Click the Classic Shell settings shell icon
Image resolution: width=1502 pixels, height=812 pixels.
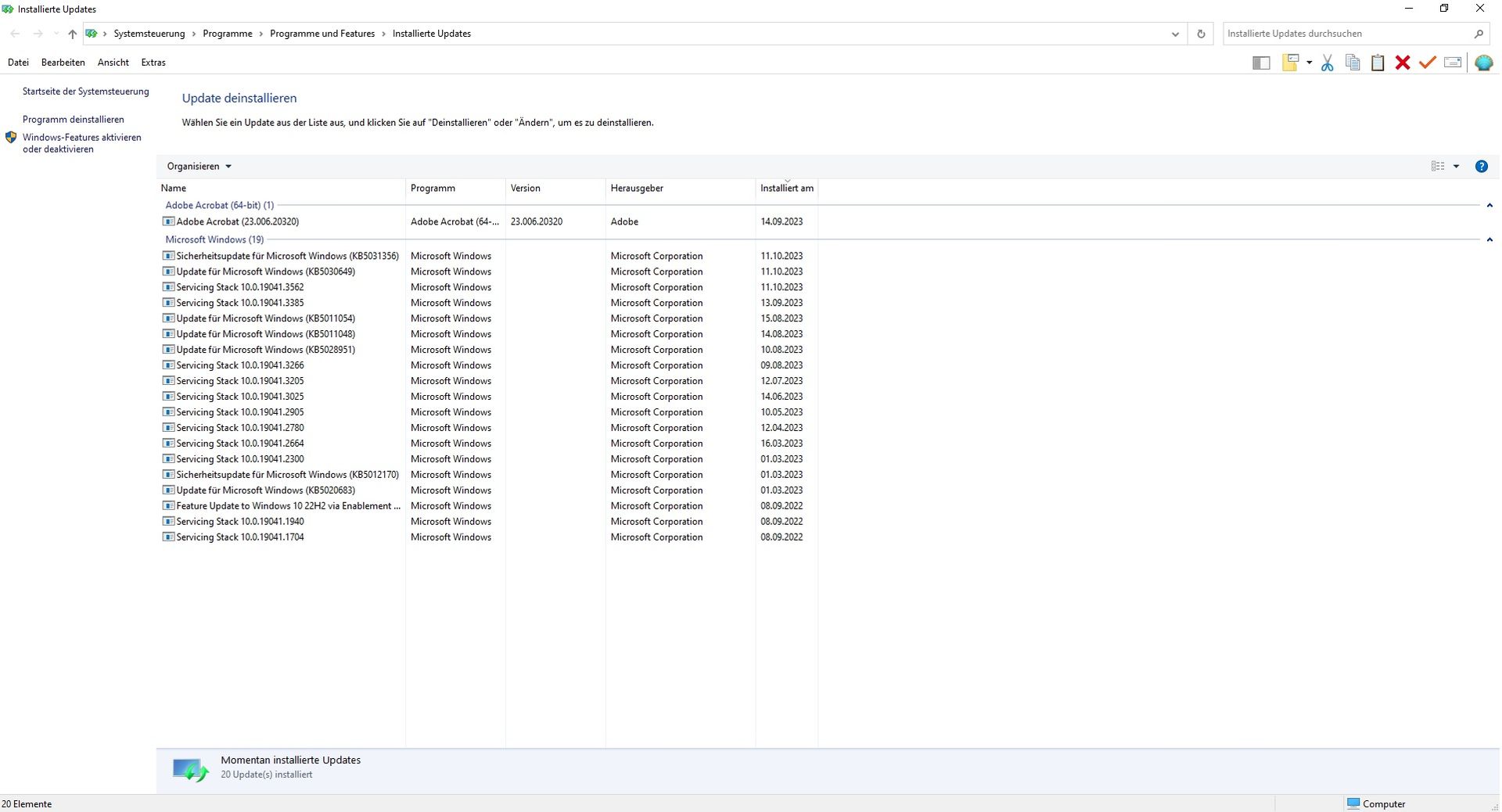point(1483,63)
